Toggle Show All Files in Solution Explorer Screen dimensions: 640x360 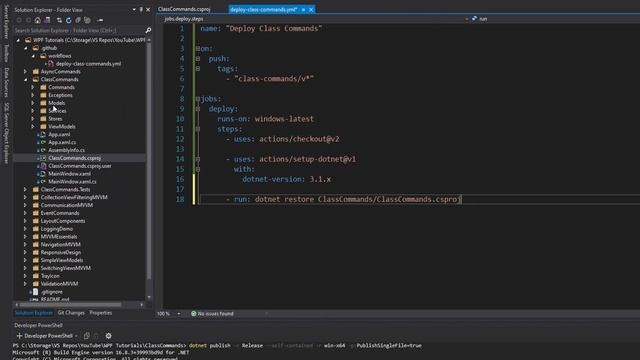point(87,20)
